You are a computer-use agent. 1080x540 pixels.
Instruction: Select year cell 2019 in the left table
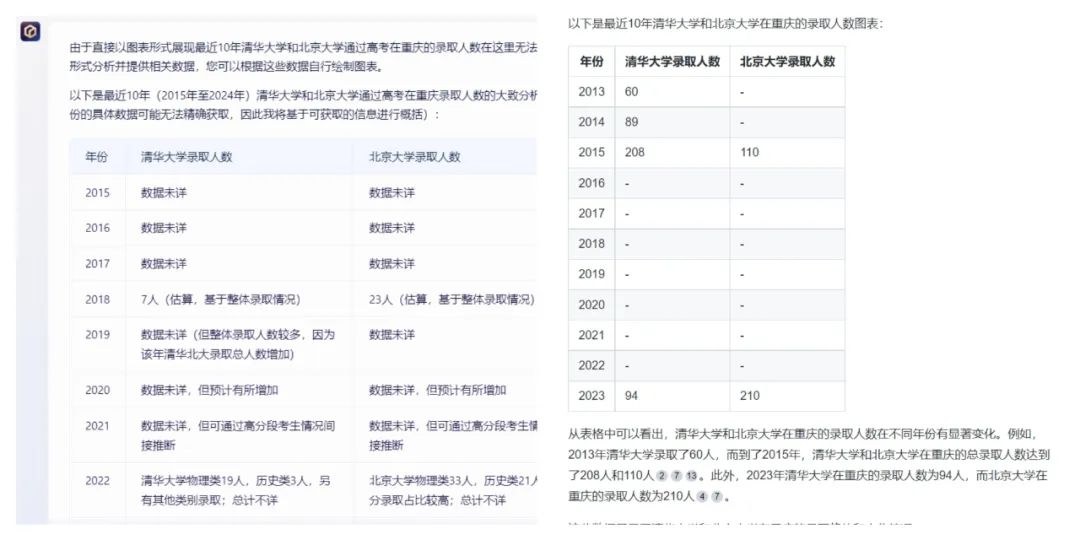point(97,335)
